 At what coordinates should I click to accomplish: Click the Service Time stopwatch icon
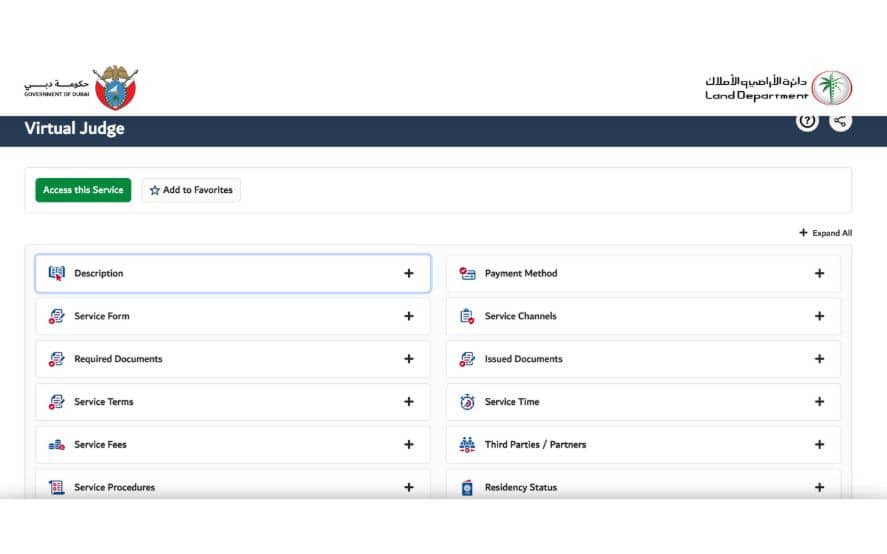tap(467, 402)
